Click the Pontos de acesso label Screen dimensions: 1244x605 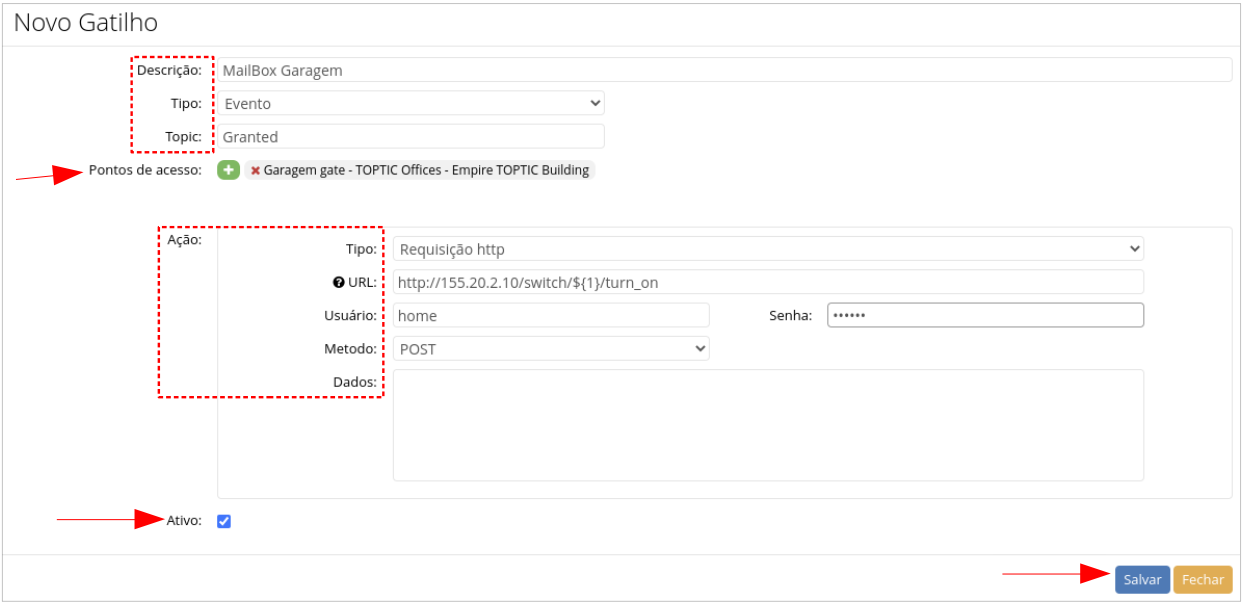point(145,170)
